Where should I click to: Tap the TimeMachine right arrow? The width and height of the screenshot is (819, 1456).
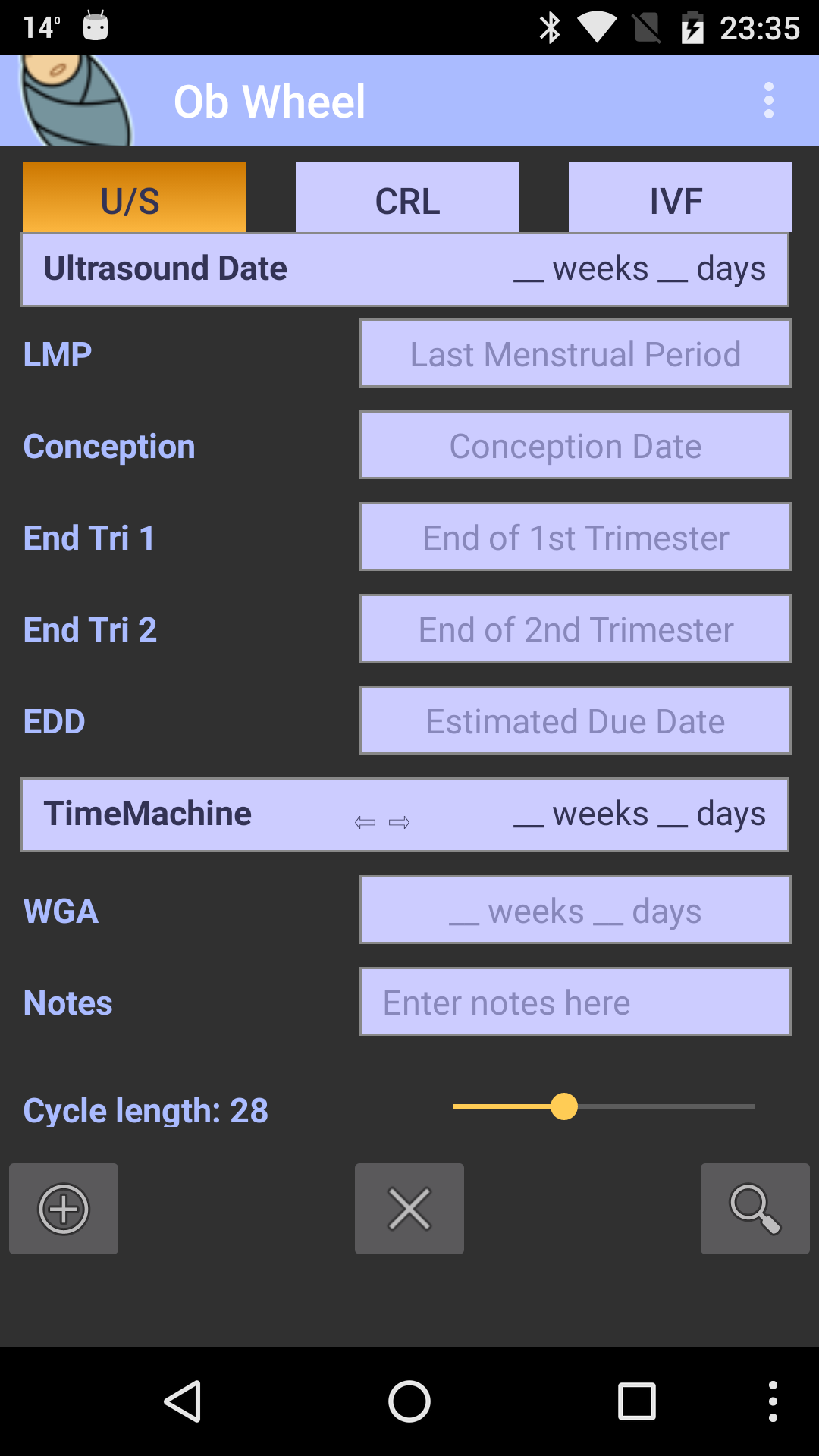(400, 822)
